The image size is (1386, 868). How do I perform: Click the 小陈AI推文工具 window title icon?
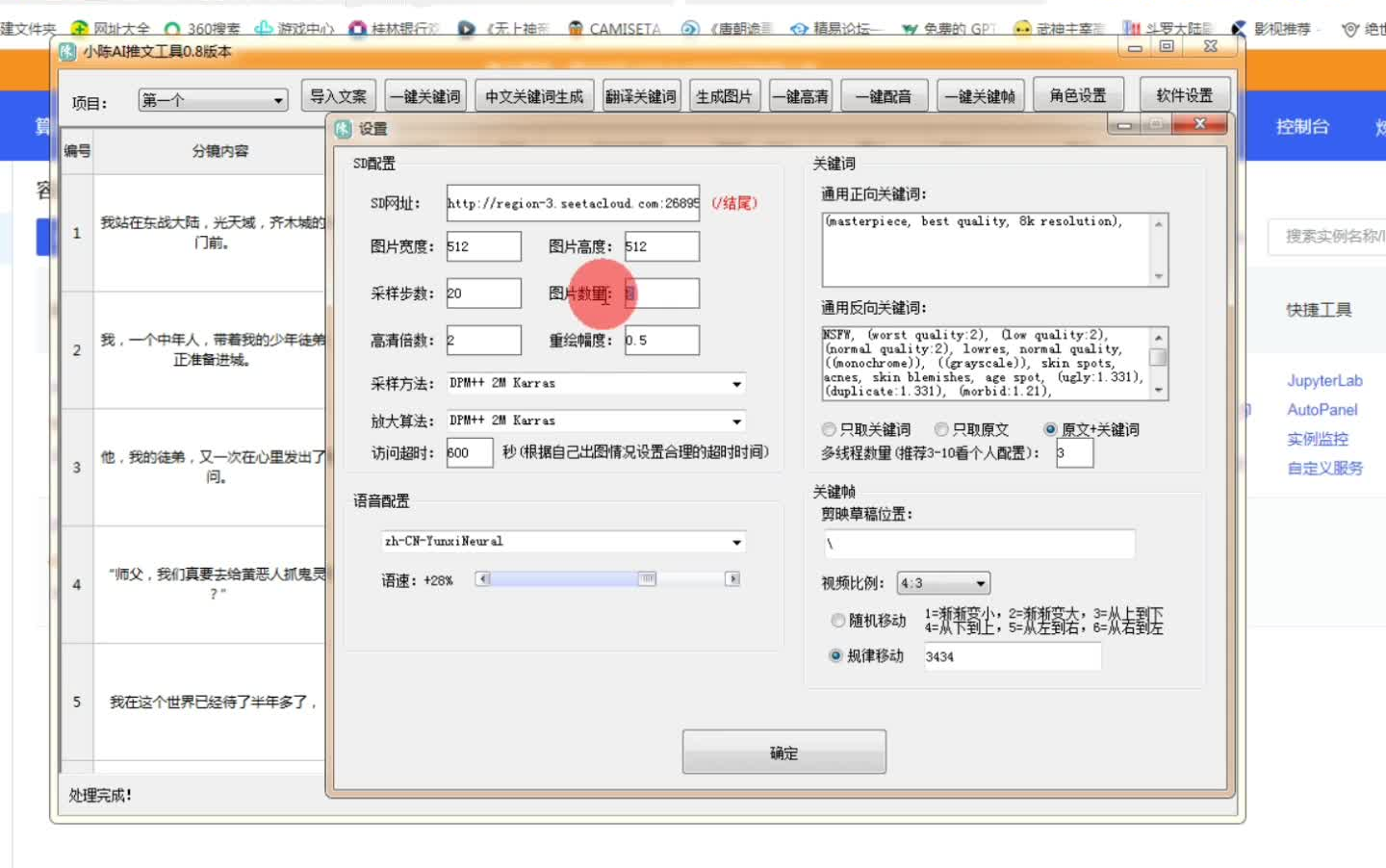(x=67, y=51)
